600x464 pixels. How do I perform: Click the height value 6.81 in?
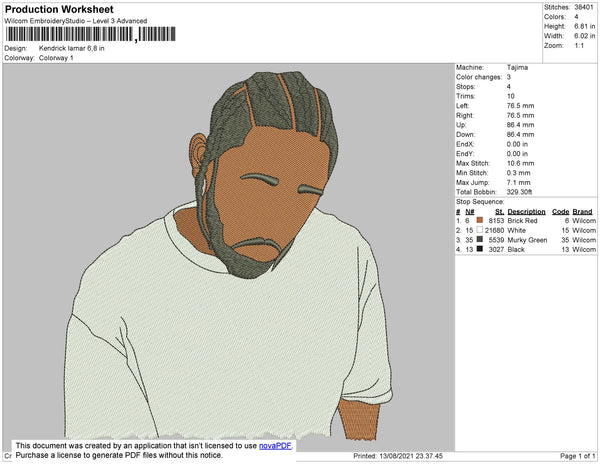584,26
